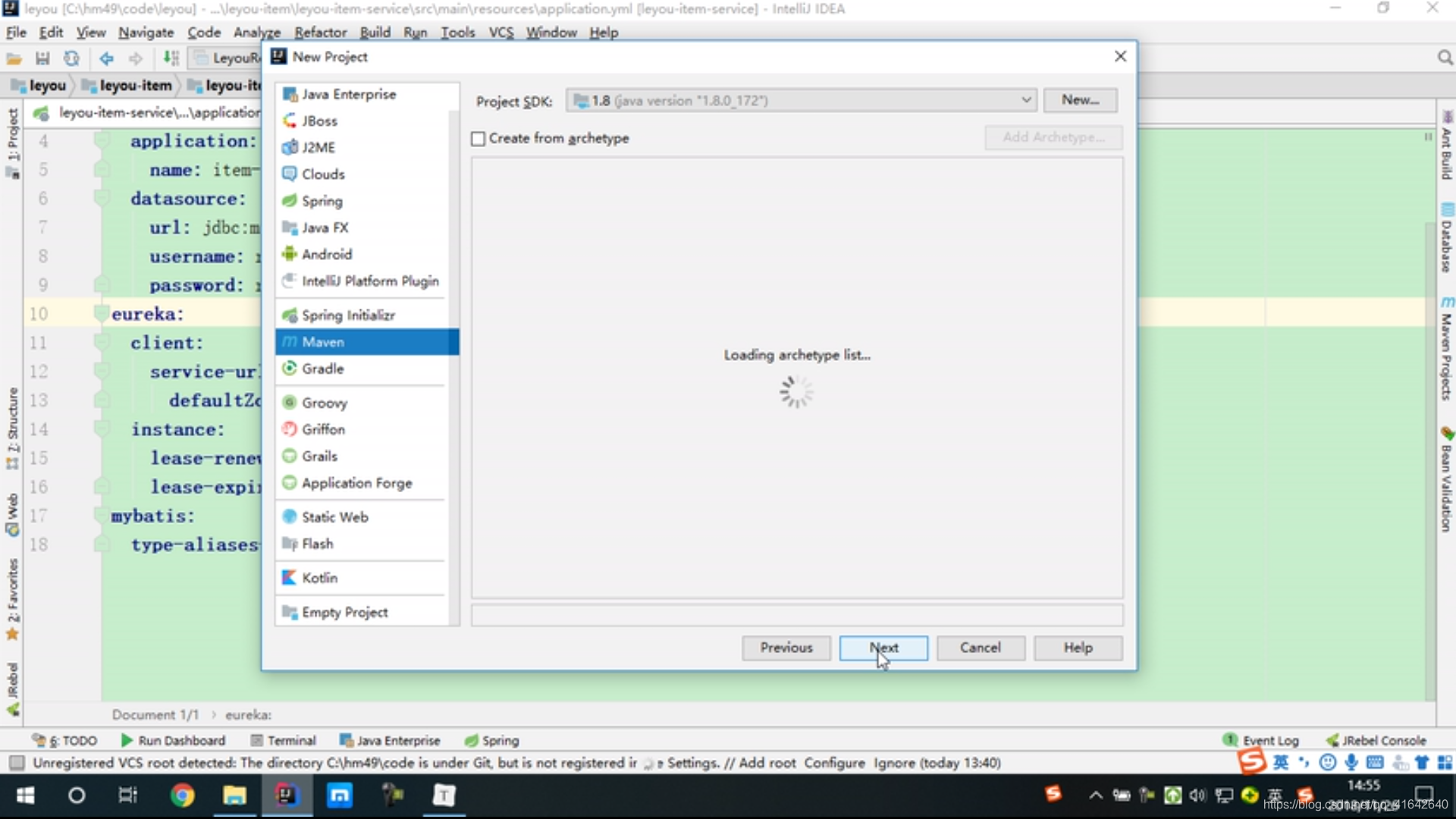The height and width of the screenshot is (819, 1456).
Task: Select JBoss project type
Action: coord(366,121)
